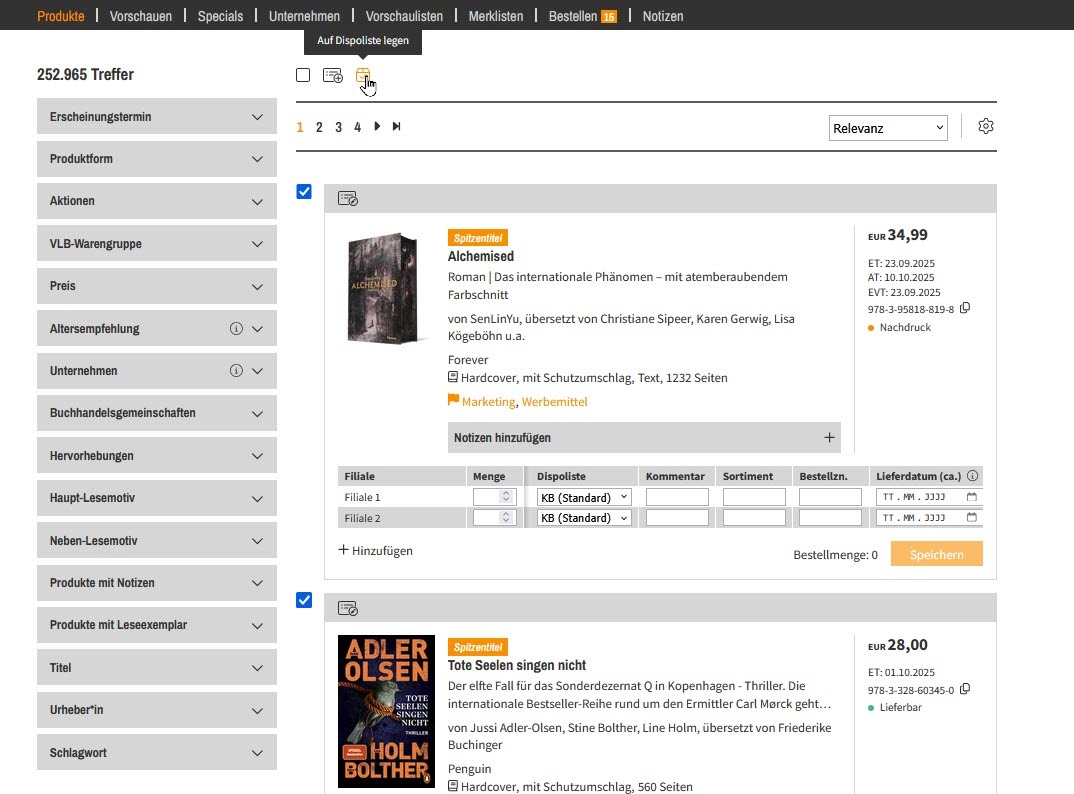The height and width of the screenshot is (794, 1074).
Task: Click the add to Merkliste icon in toolbar
Action: coord(332,76)
